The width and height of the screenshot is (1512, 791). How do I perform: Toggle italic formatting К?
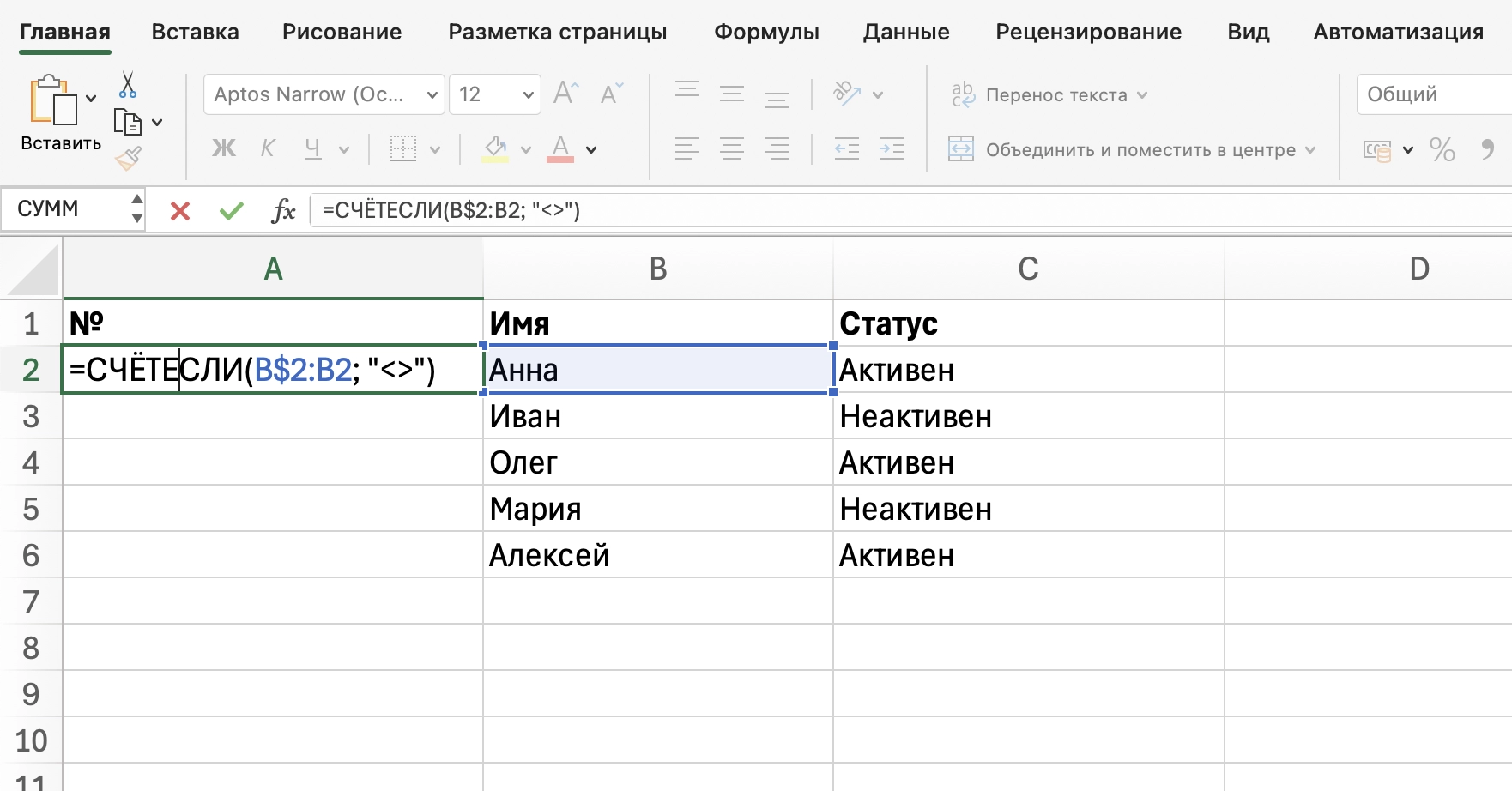[x=268, y=149]
